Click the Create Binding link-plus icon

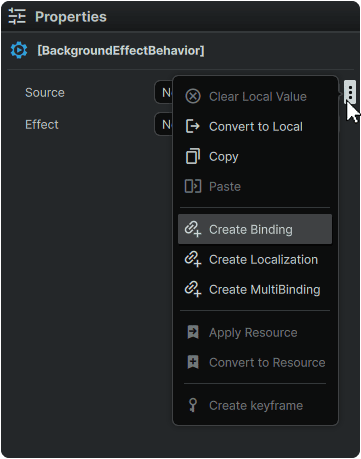[193, 229]
